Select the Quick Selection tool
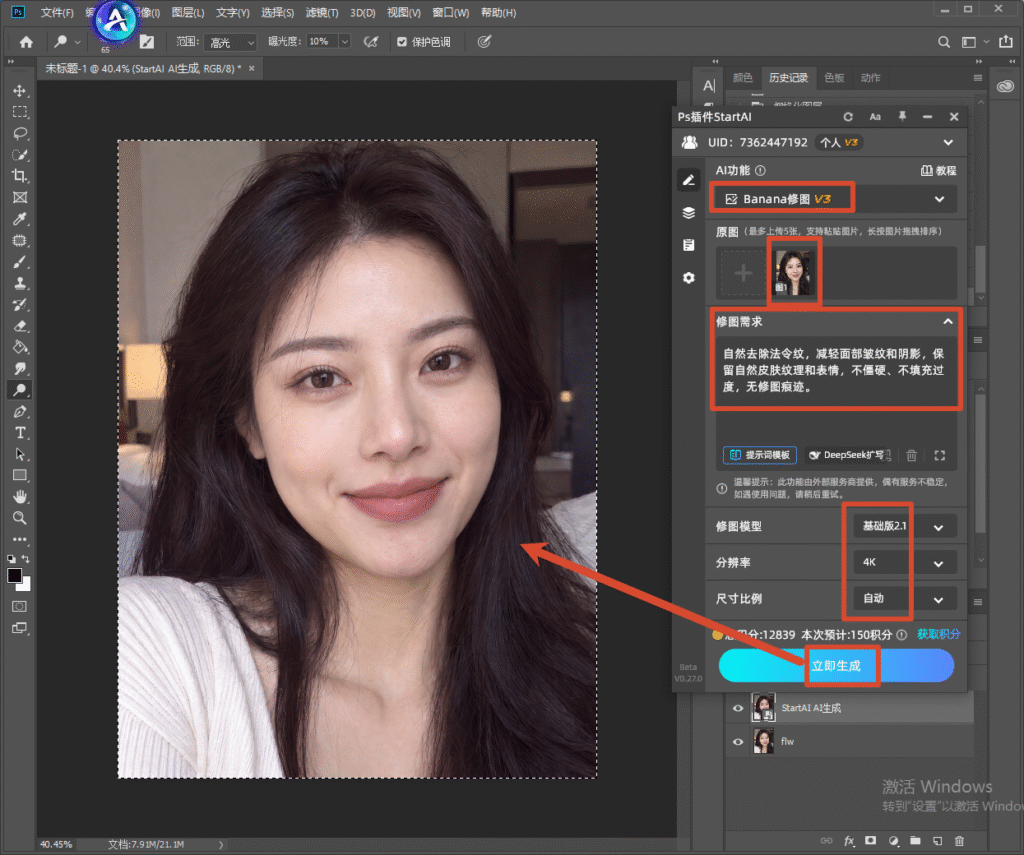Screen dimensions: 1024x855 tap(20, 155)
